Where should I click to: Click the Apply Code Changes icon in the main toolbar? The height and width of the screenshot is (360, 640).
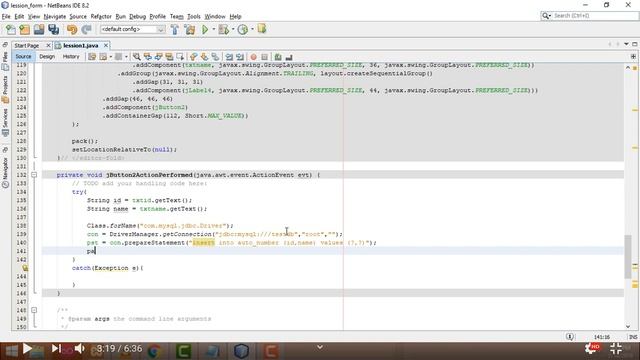[x=262, y=29]
